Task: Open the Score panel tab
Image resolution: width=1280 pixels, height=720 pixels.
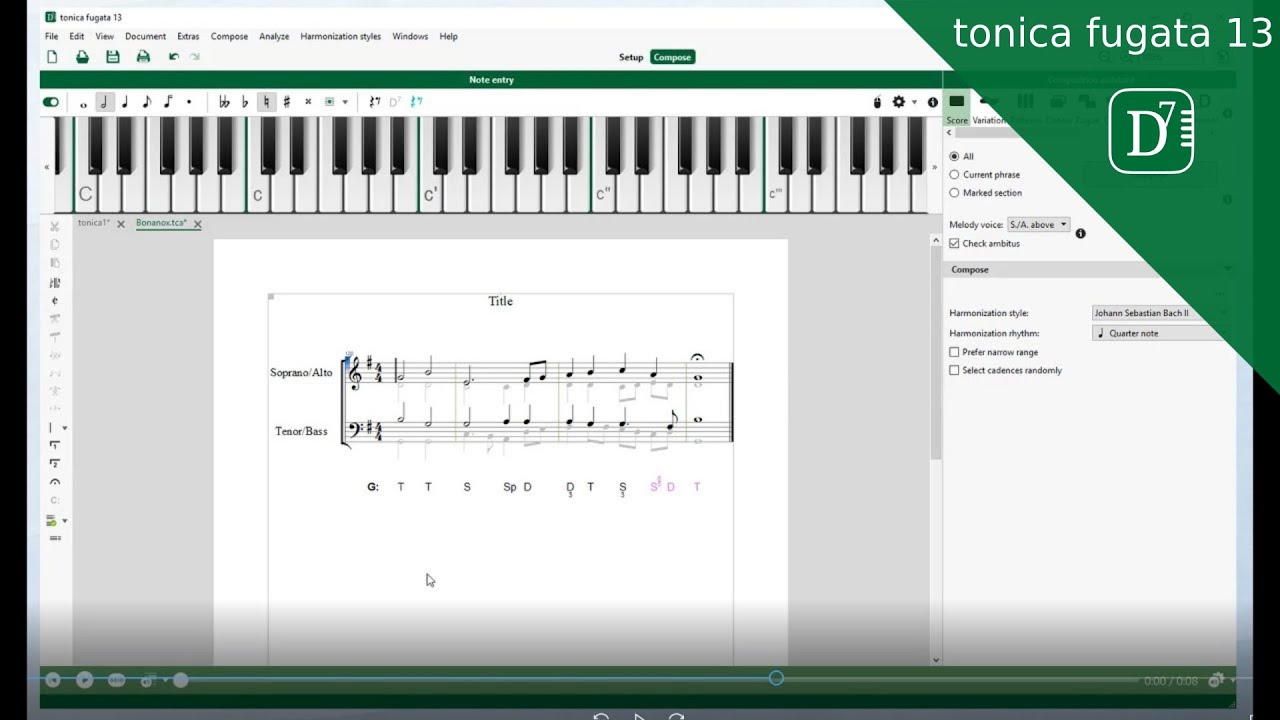Action: pyautogui.click(x=957, y=108)
